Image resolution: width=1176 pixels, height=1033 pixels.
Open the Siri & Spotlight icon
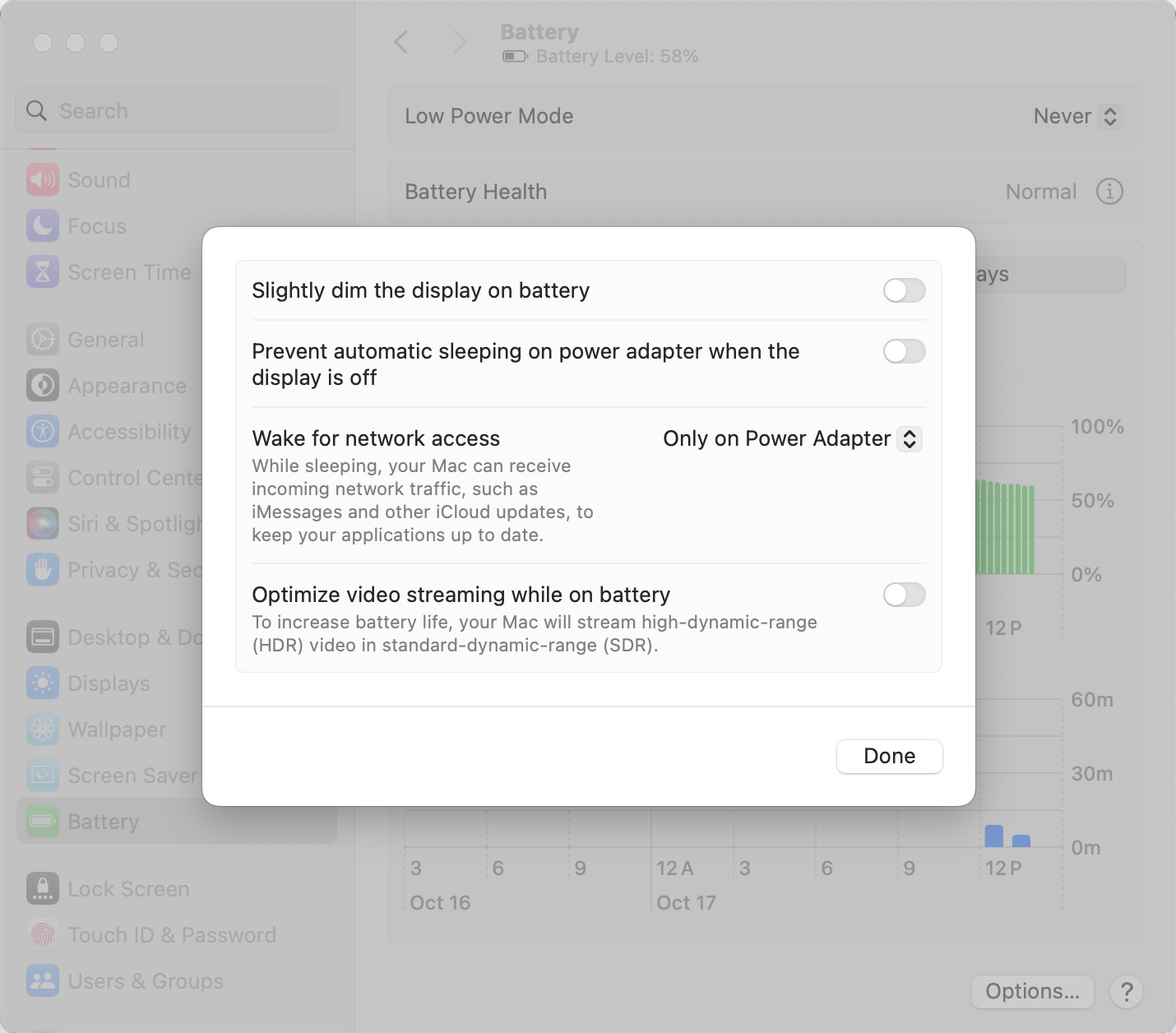coord(42,524)
